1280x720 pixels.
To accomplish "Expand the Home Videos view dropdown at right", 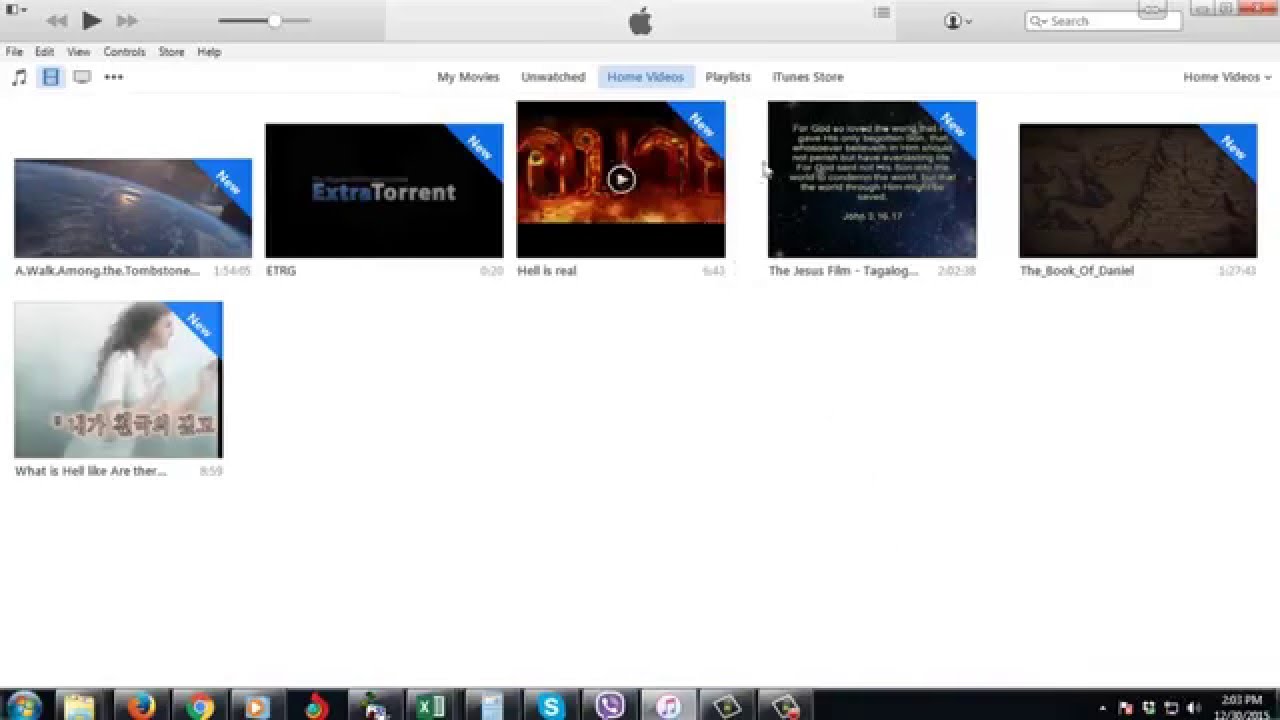I will [x=1227, y=77].
